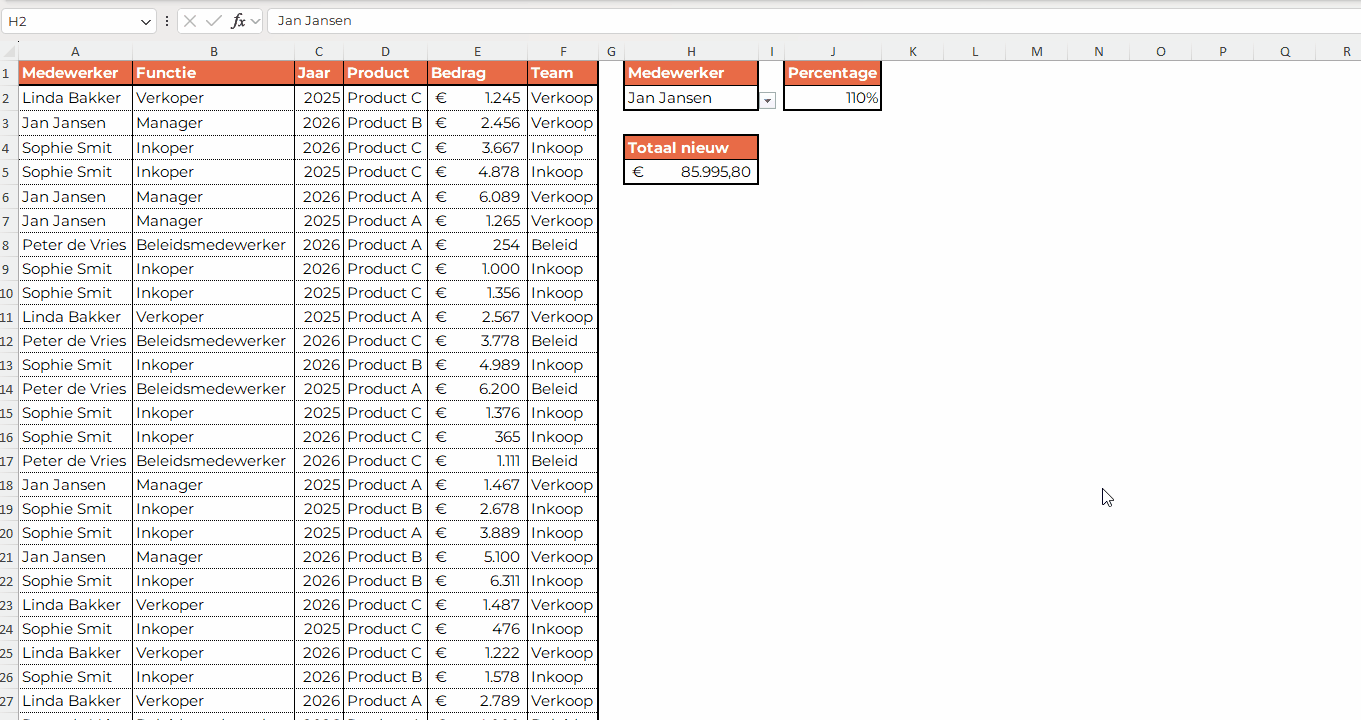Select the Medewerker header cell in column H
Image resolution: width=1361 pixels, height=720 pixels.
691,73
